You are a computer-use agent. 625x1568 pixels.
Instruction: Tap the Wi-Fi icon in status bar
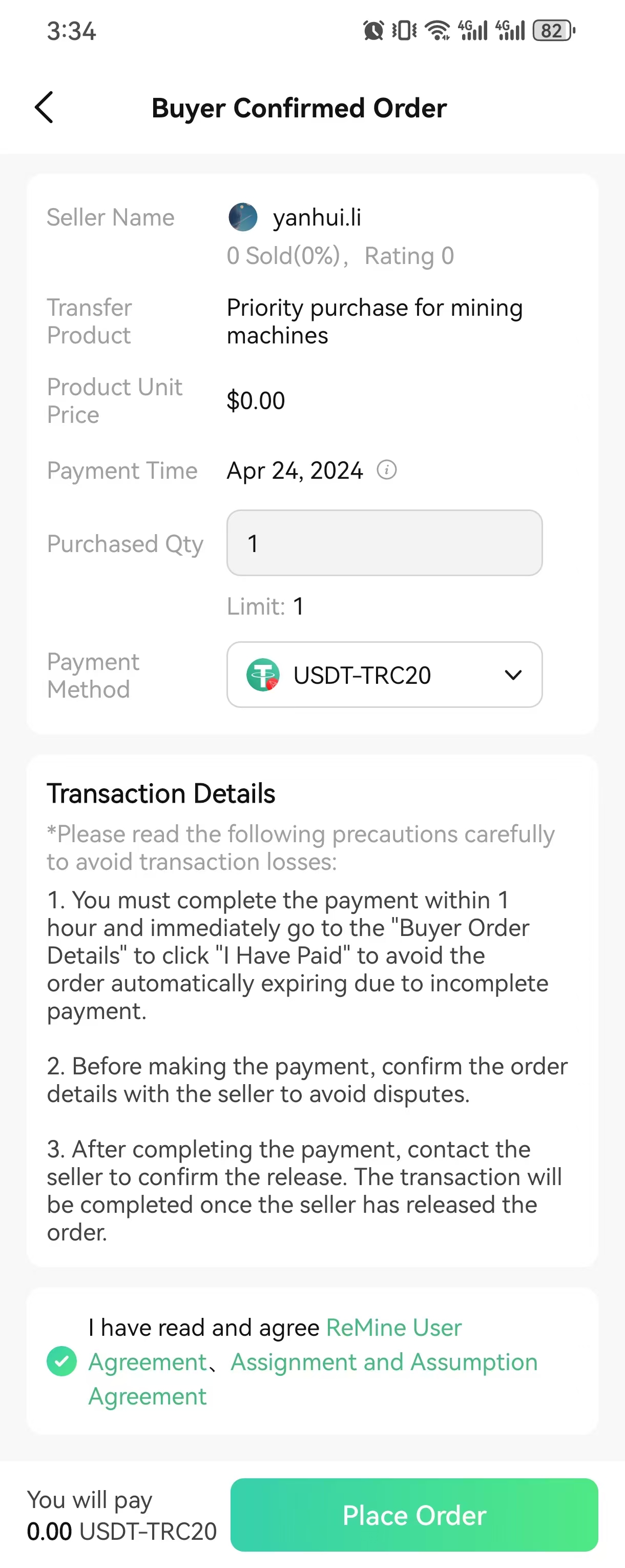pyautogui.click(x=437, y=30)
